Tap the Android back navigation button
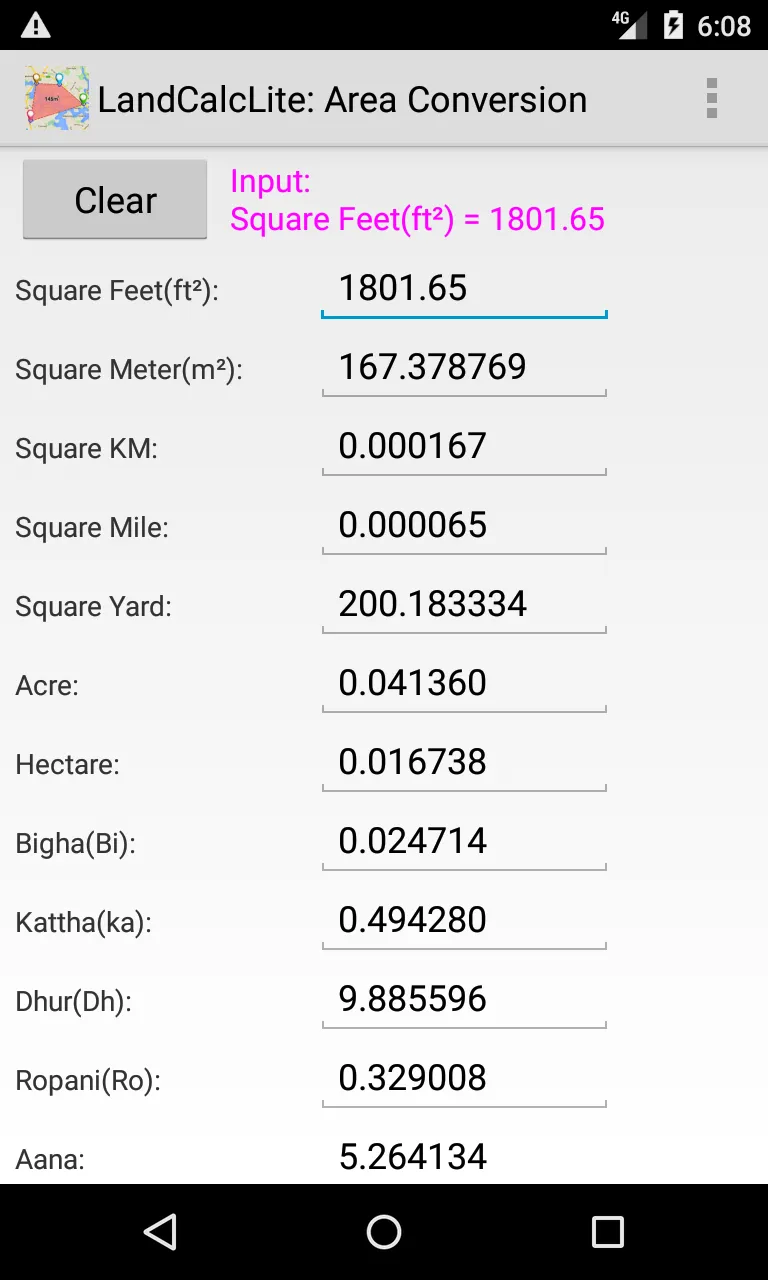Screen dimensions: 768x1280 (160, 1232)
